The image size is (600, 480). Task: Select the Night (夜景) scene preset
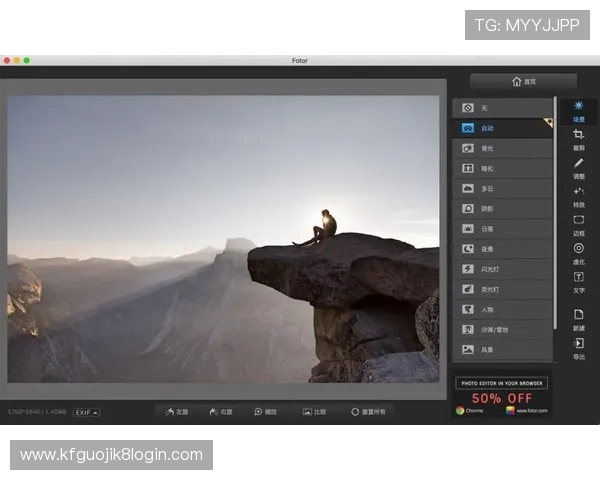[502, 249]
